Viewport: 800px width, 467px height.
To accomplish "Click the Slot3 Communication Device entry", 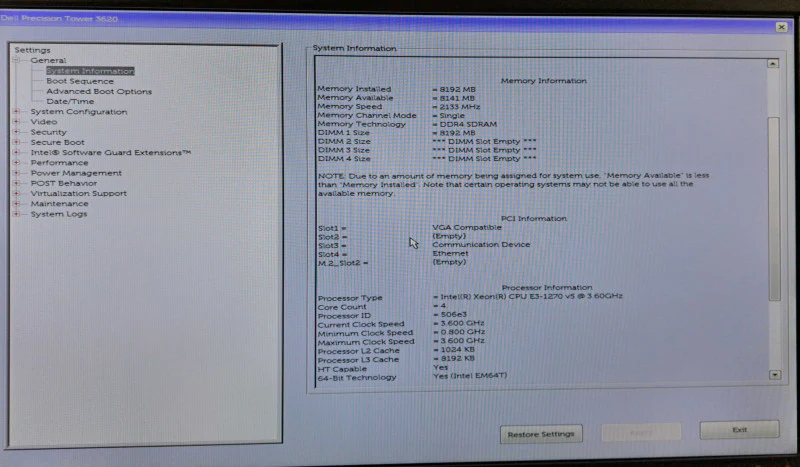I will [x=481, y=244].
